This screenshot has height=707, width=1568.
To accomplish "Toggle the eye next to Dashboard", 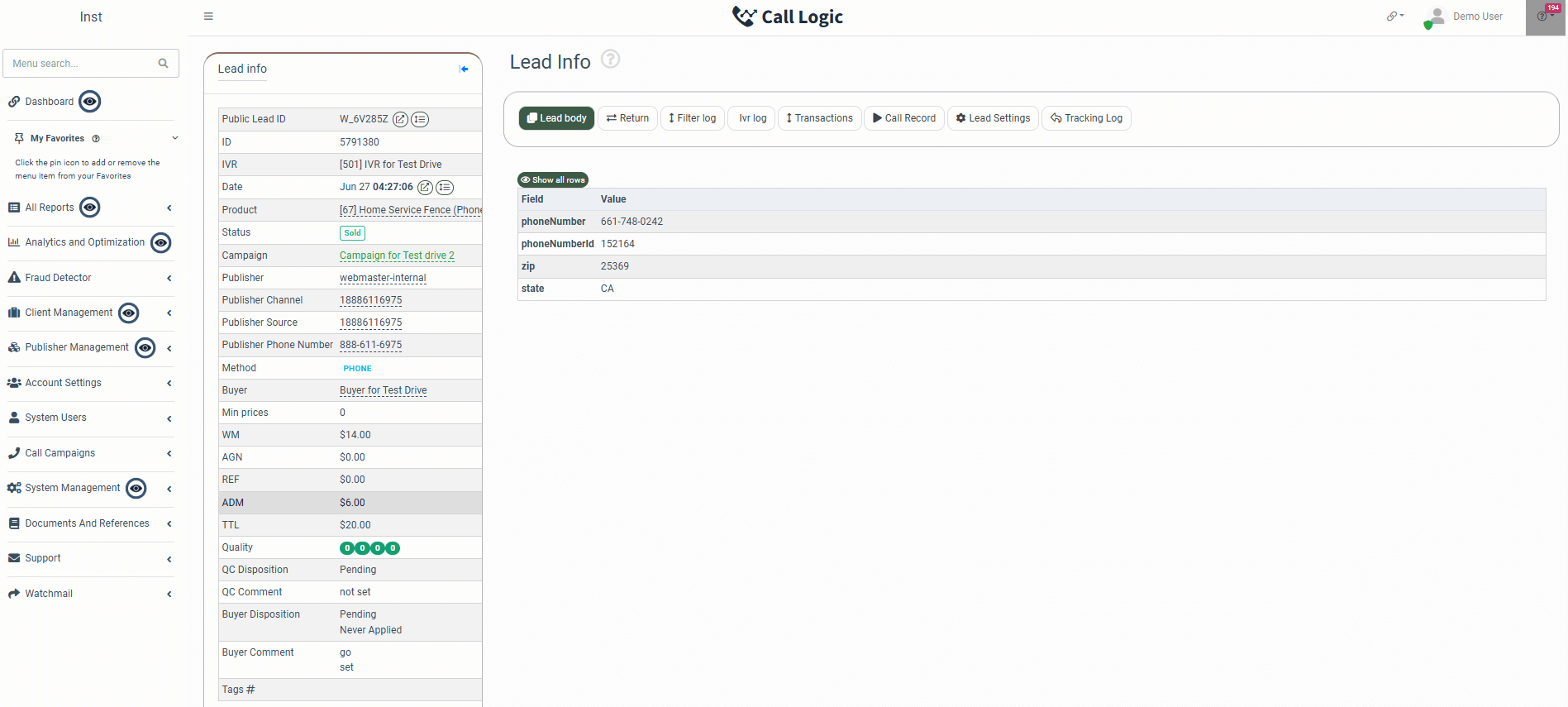I will [90, 102].
